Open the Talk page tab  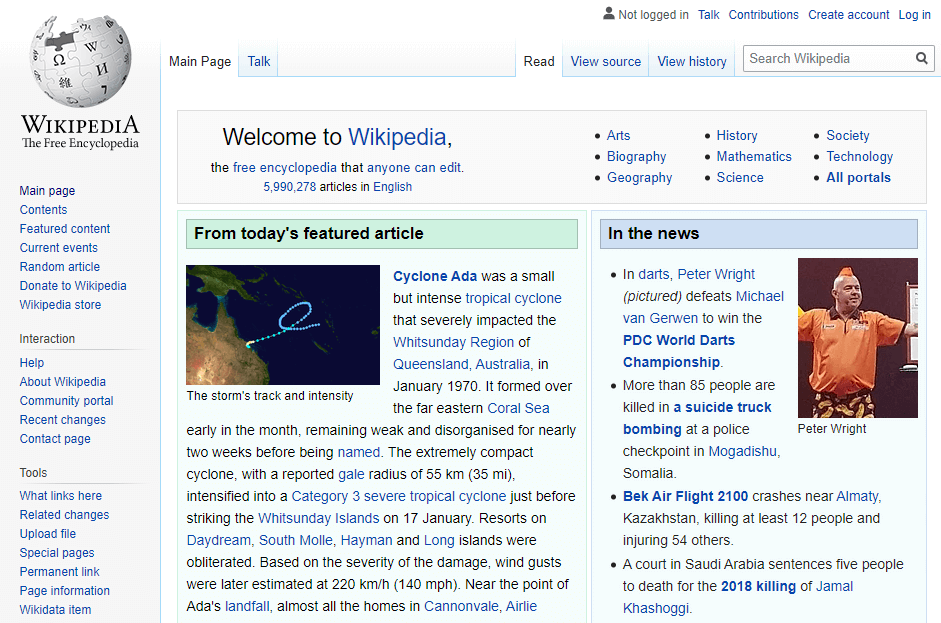tap(258, 61)
